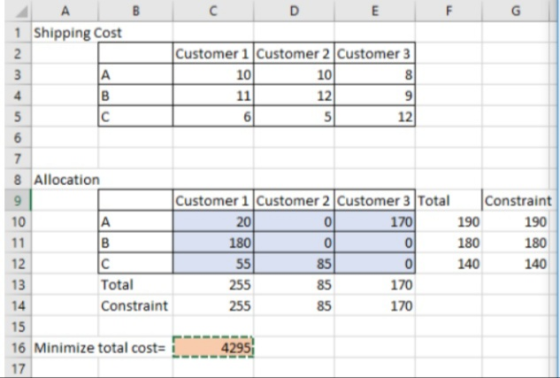Click shipping cost 12 for C to Customer 3

click(x=375, y=116)
